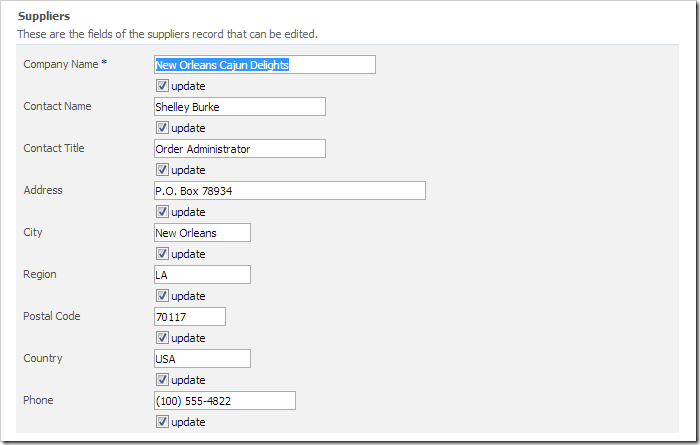Click the Country text field
The width and height of the screenshot is (700, 445).
click(201, 359)
